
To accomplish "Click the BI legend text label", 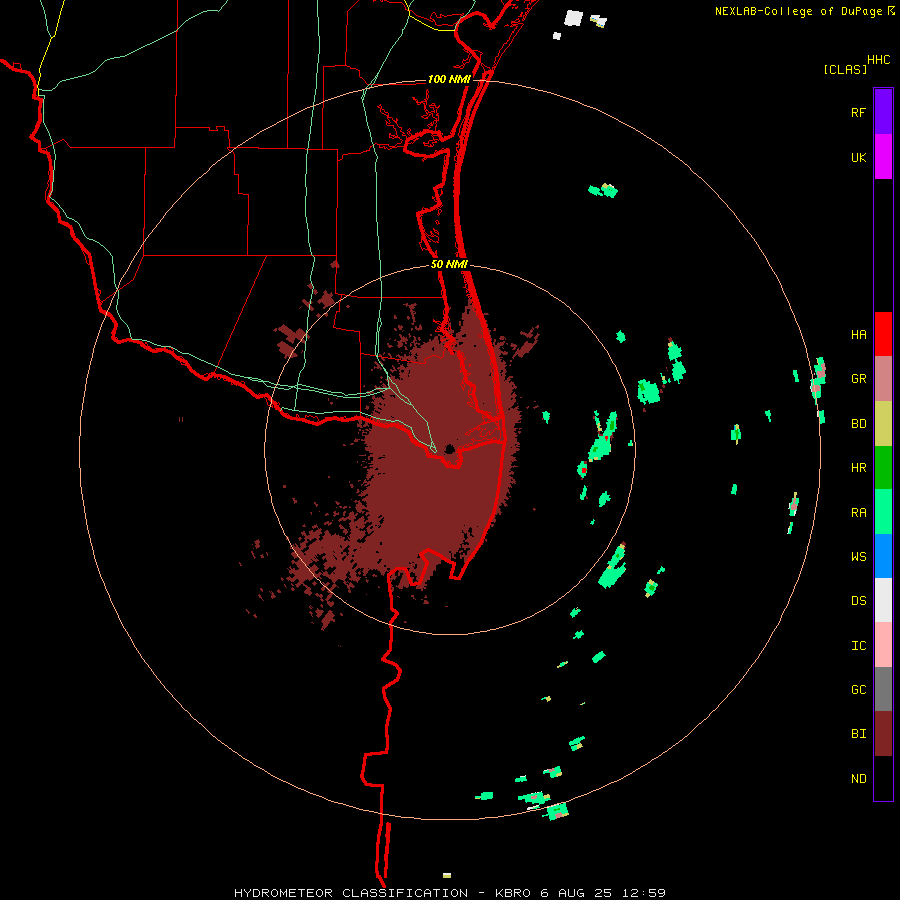I will tap(858, 734).
